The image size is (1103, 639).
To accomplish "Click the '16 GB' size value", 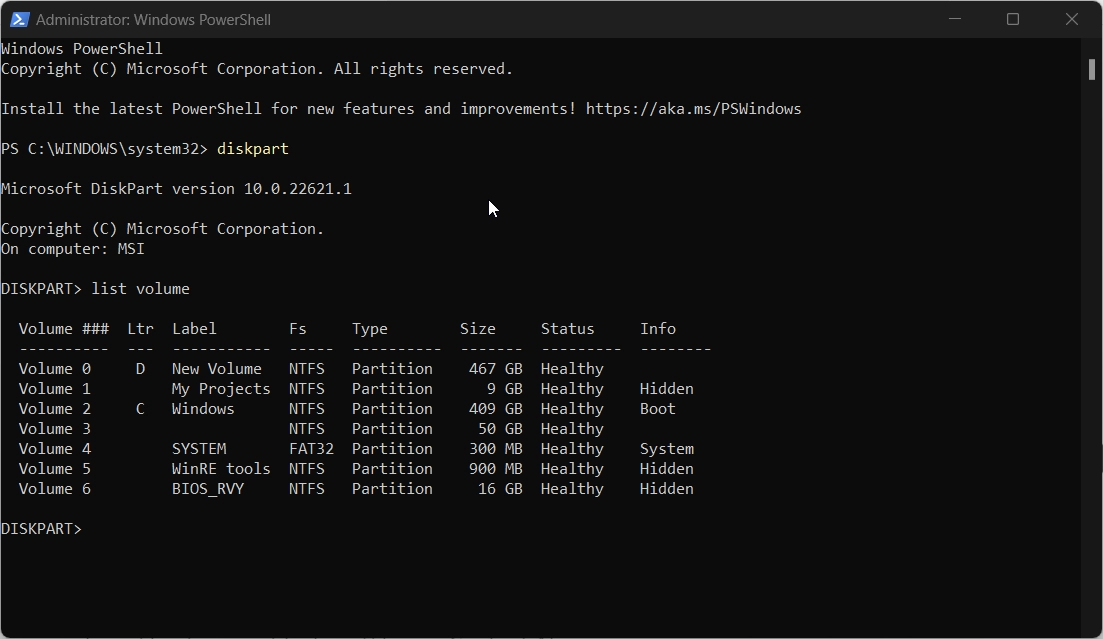I will coord(500,489).
